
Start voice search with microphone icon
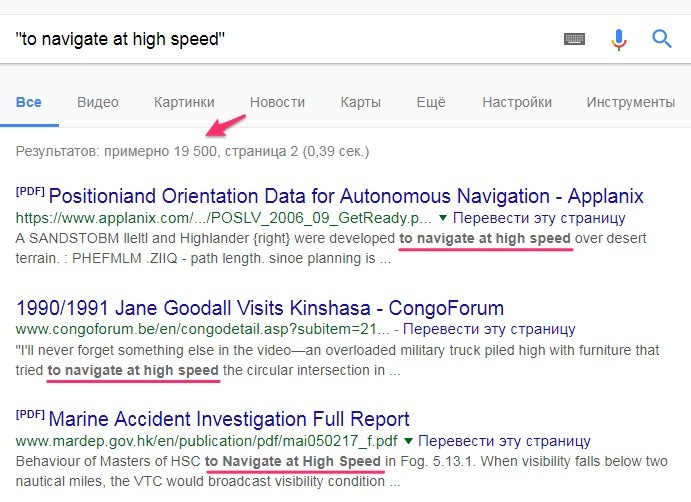(x=619, y=39)
